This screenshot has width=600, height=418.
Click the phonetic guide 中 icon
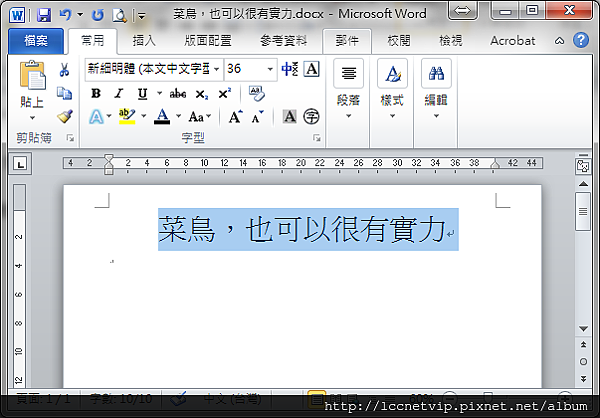pyautogui.click(x=289, y=69)
